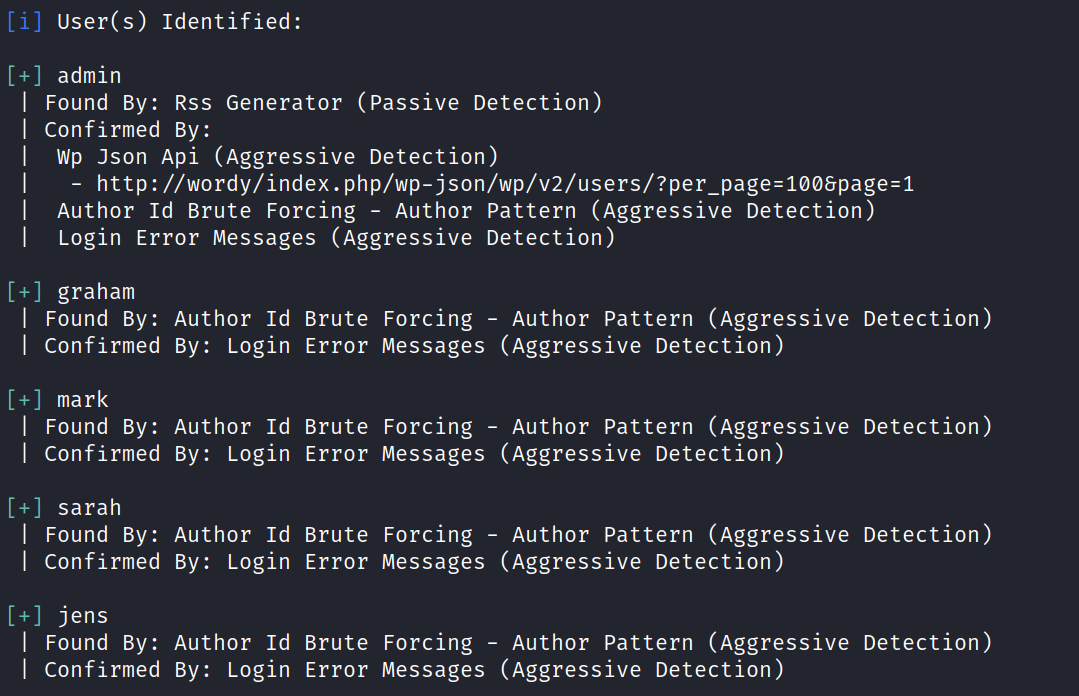
Task: Click jens's "Confirmed By" line
Action: coord(414,669)
